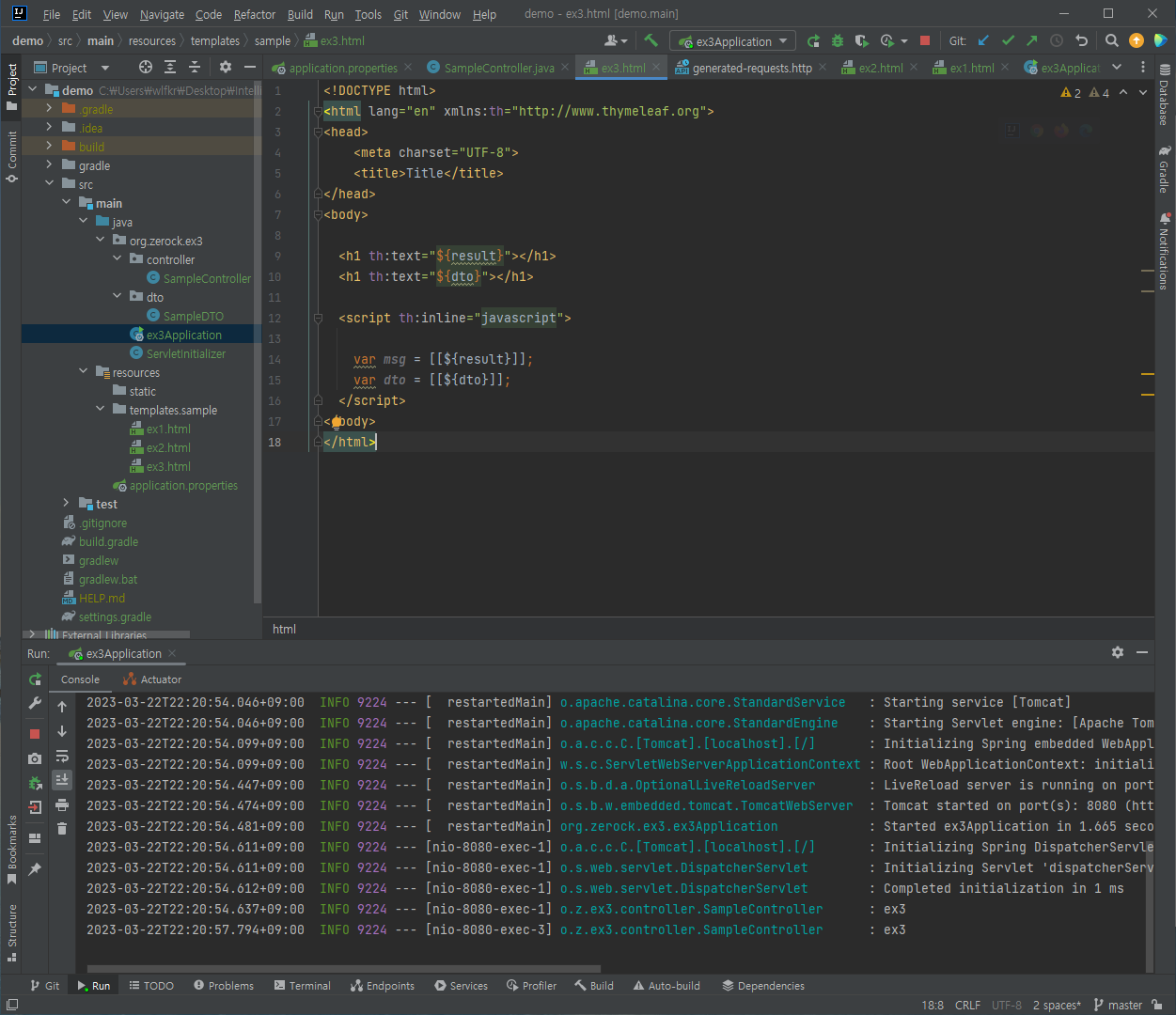Open the File menu
Screen dimensions: 1176x1015
(x=52, y=14)
